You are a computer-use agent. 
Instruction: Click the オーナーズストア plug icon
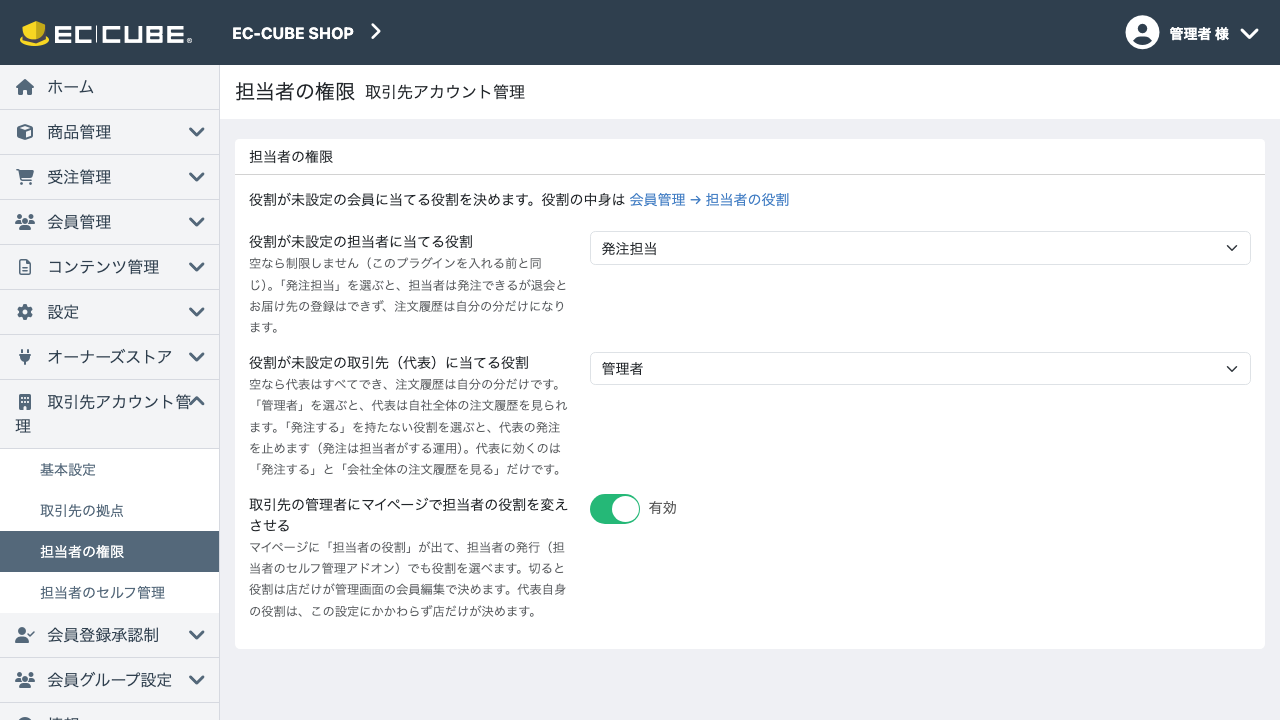(x=25, y=357)
